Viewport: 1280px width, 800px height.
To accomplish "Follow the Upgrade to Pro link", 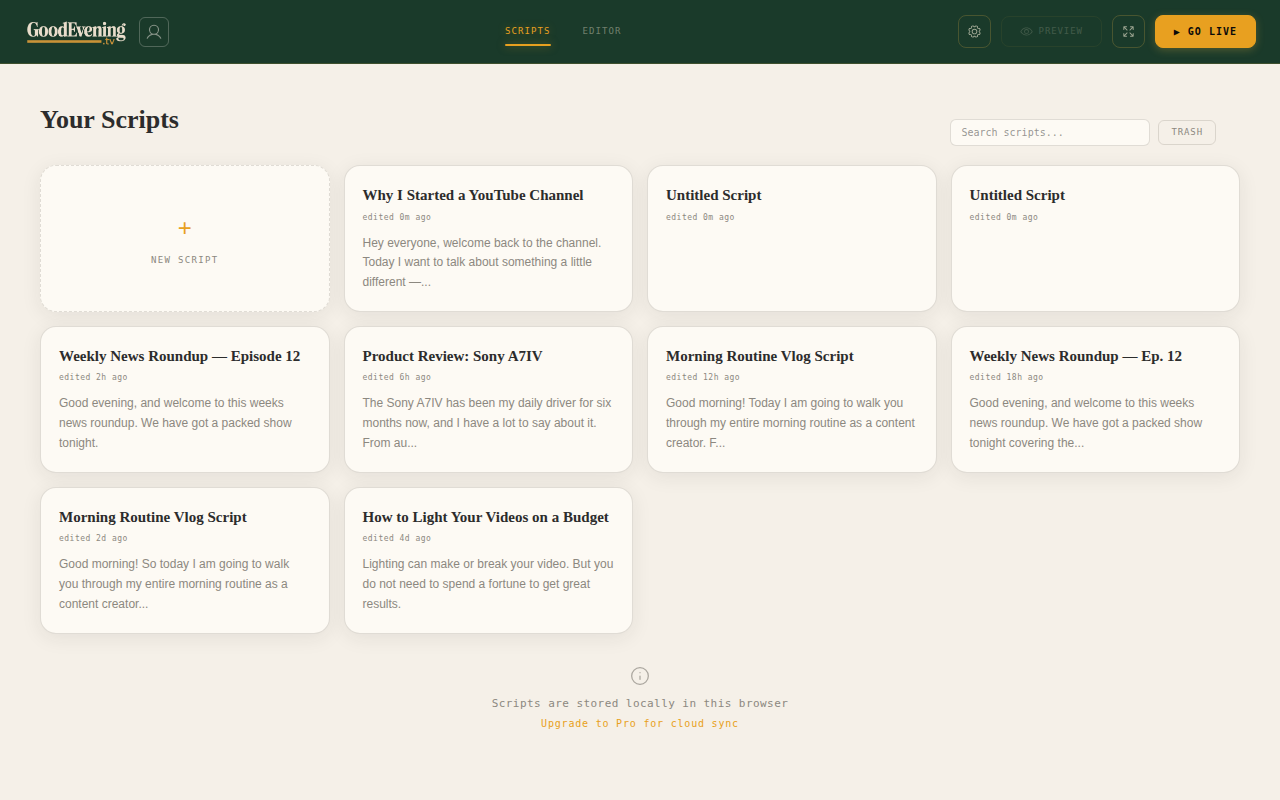I will coord(639,723).
